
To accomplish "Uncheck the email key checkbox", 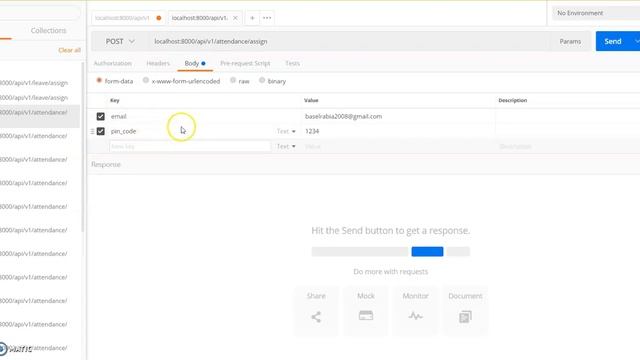I will [x=100, y=117].
